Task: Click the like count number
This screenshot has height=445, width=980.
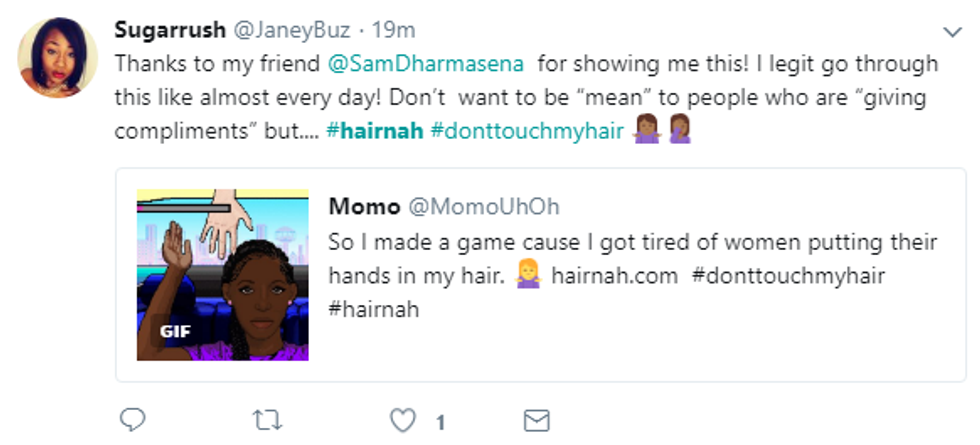Action: click(440, 422)
